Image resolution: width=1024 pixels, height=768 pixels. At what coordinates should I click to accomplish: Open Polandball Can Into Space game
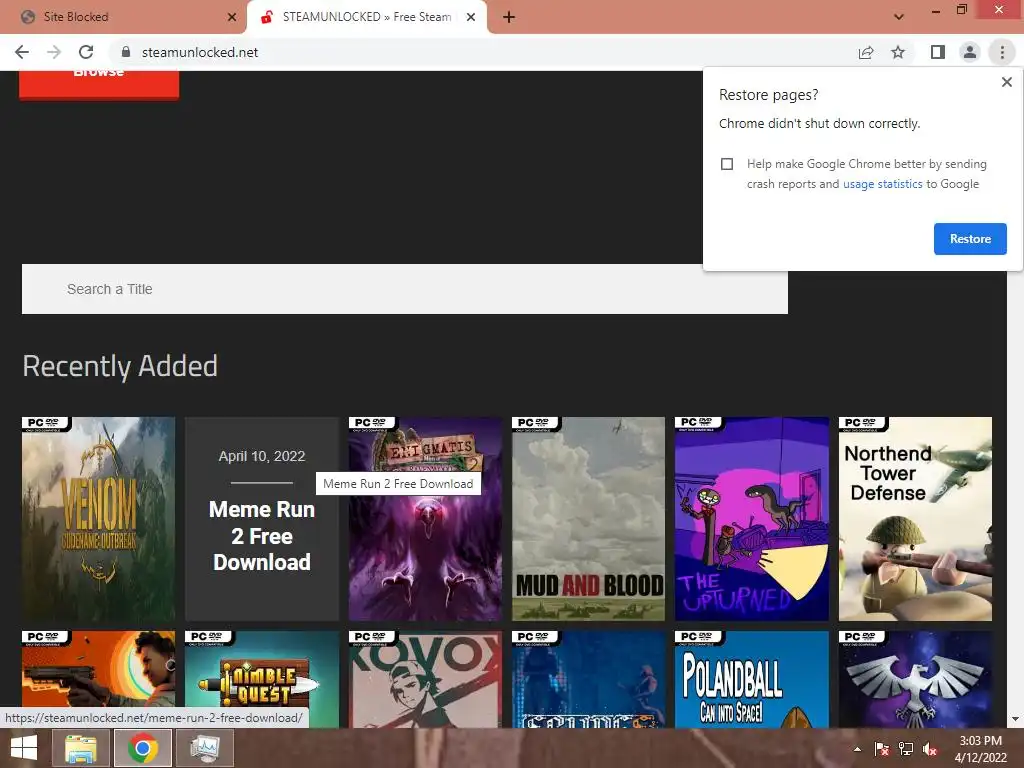(752, 679)
